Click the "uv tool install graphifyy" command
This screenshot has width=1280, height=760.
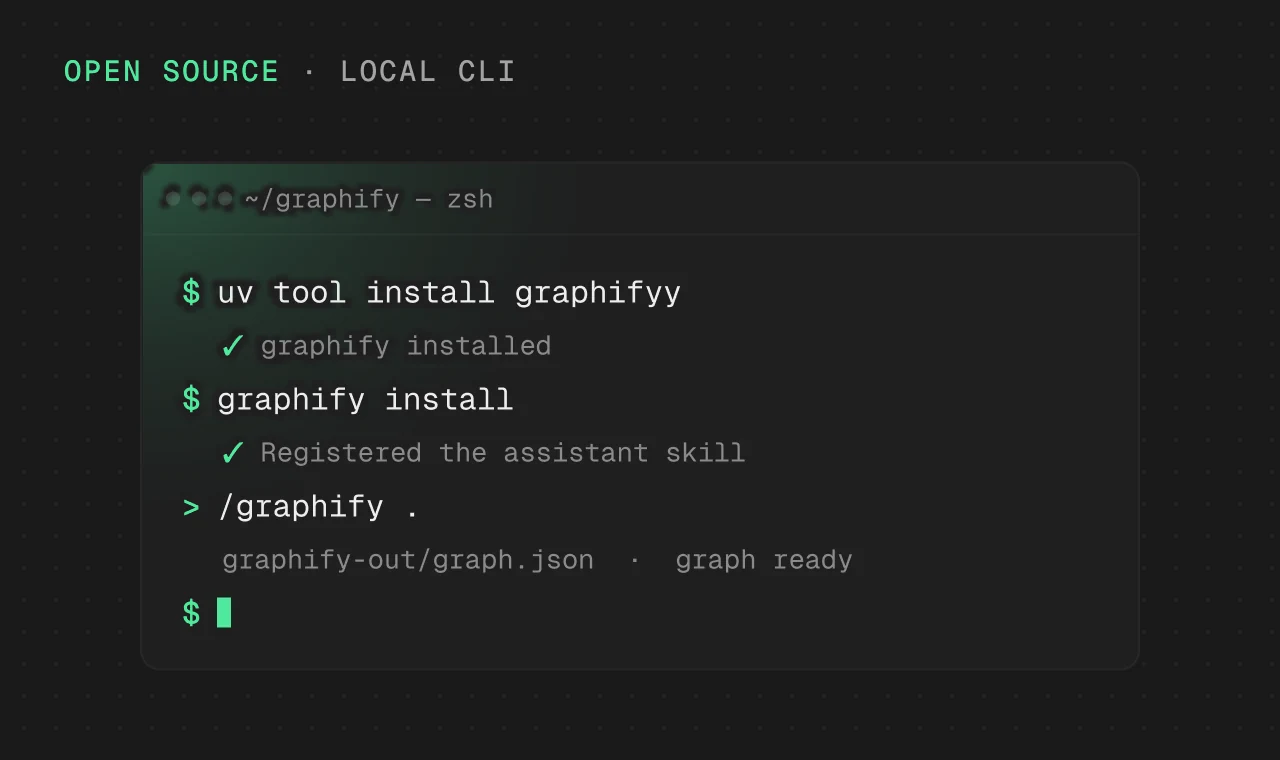[x=449, y=293]
